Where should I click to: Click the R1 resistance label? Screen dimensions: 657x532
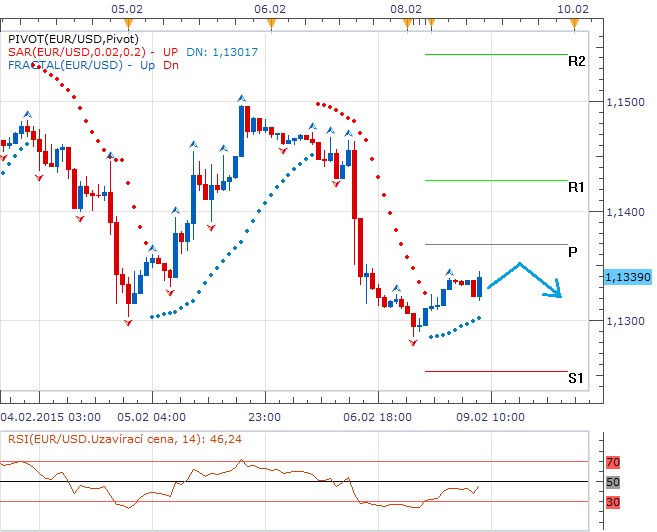[576, 187]
